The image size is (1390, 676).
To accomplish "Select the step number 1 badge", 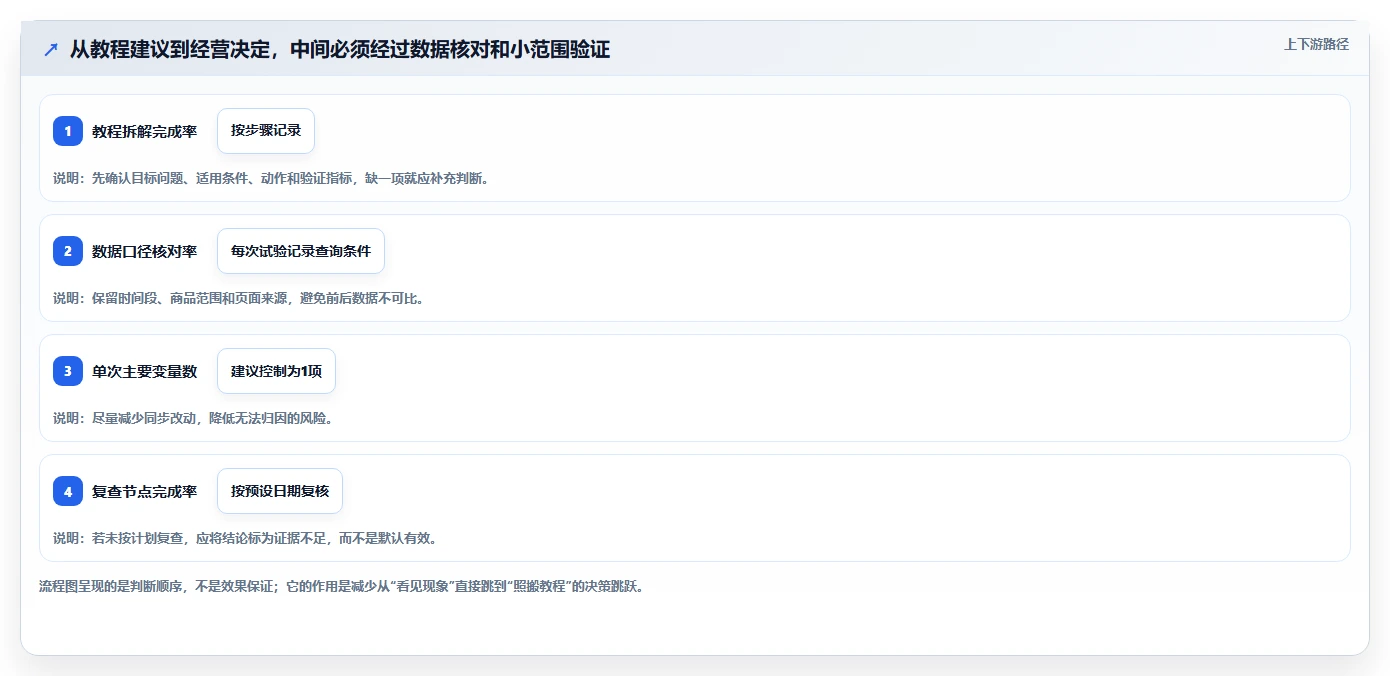I will 68,131.
